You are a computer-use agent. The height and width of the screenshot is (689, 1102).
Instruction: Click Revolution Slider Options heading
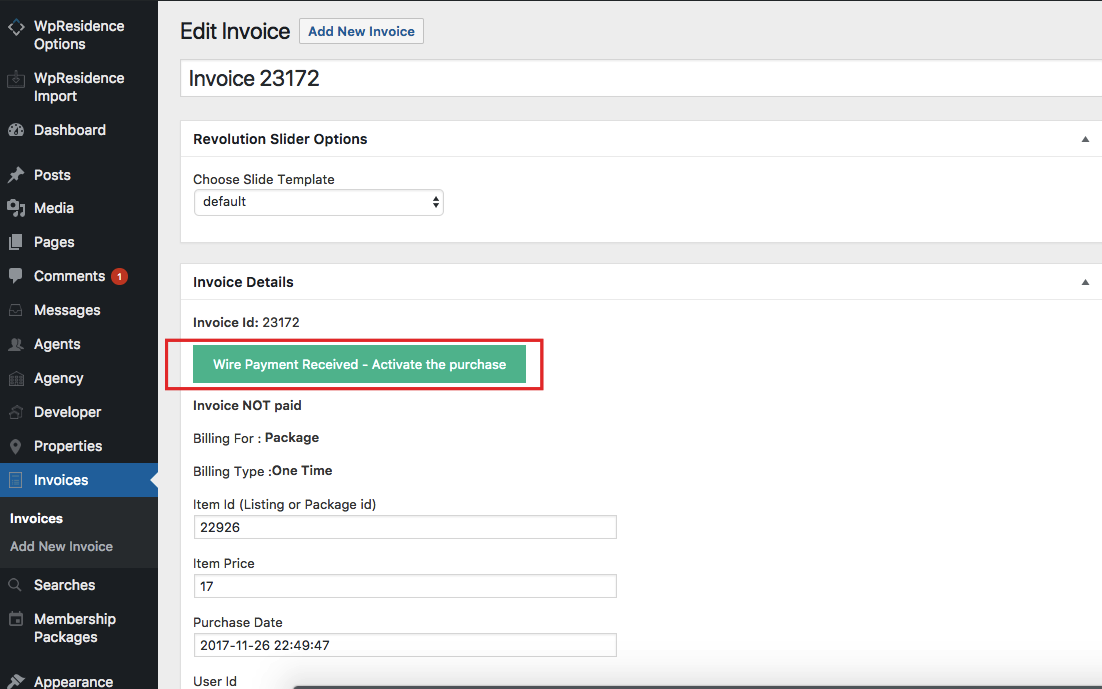(280, 139)
